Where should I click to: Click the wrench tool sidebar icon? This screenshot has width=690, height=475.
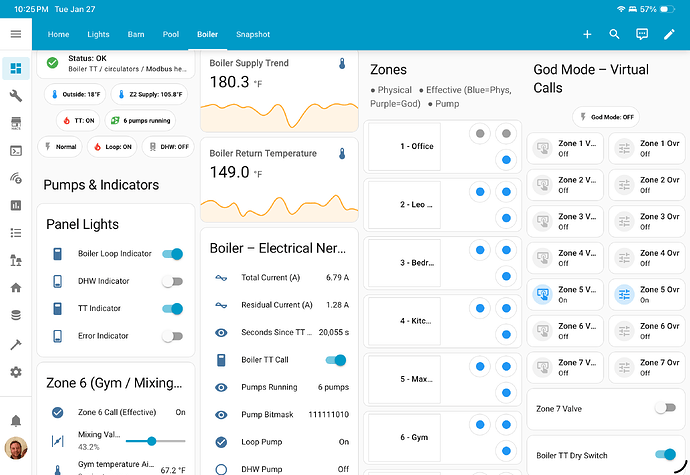coord(16,96)
